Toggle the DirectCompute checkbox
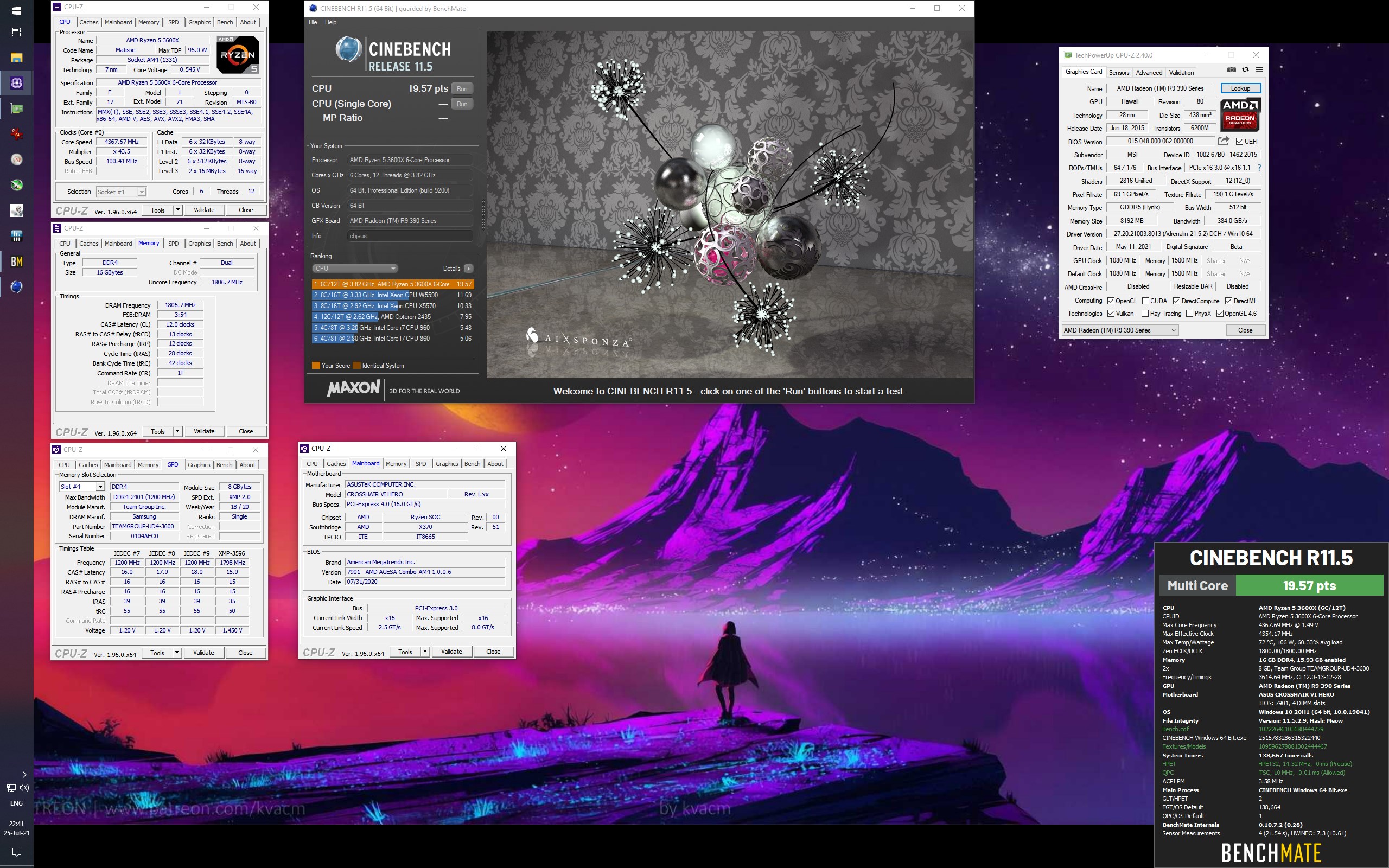 1177,301
